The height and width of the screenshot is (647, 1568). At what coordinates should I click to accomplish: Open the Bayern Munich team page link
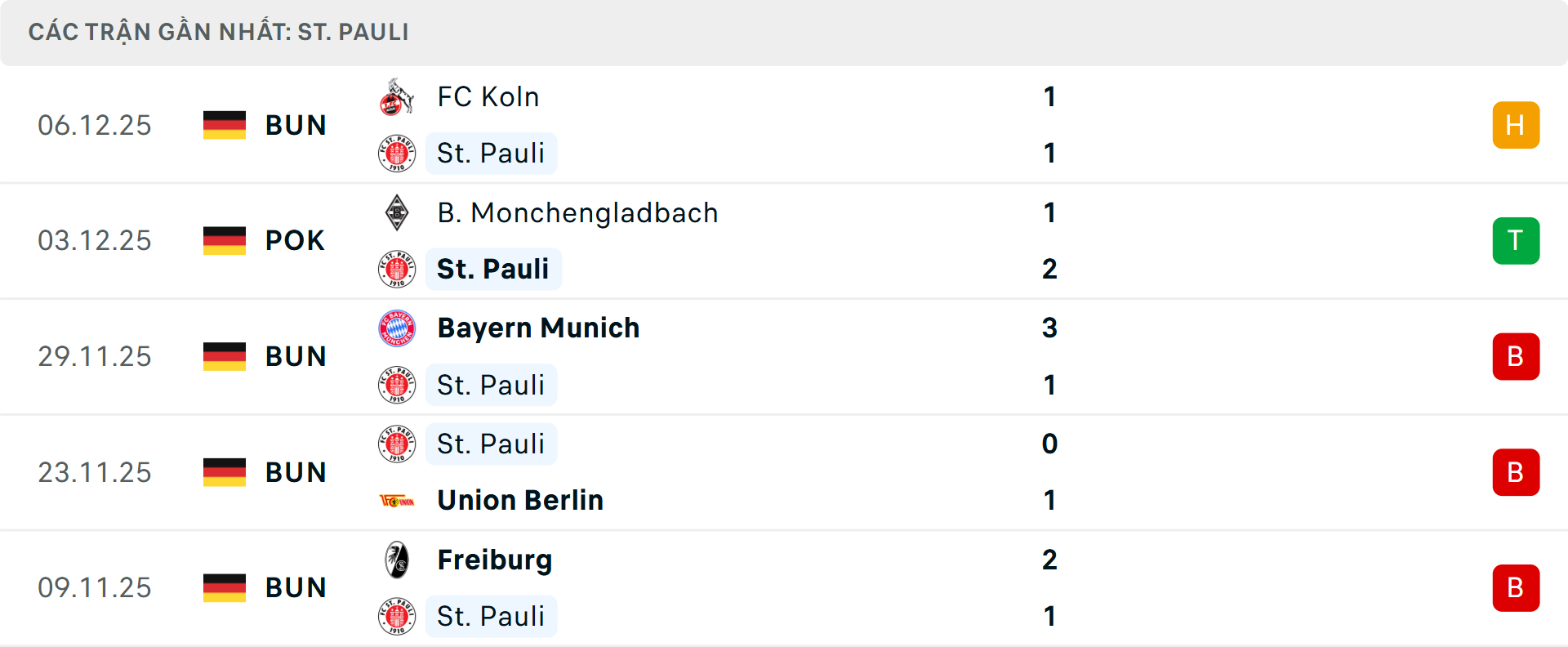coord(538,328)
